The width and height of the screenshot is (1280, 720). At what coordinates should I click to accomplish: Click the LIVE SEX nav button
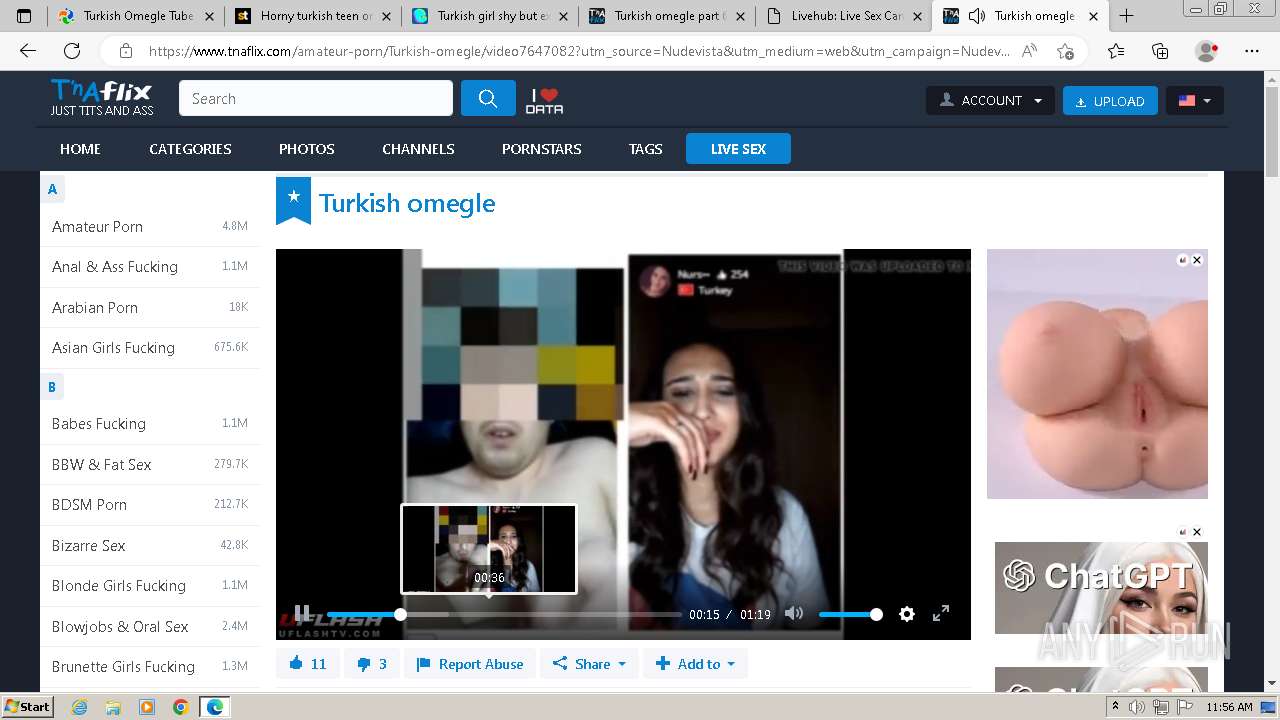[x=738, y=149]
